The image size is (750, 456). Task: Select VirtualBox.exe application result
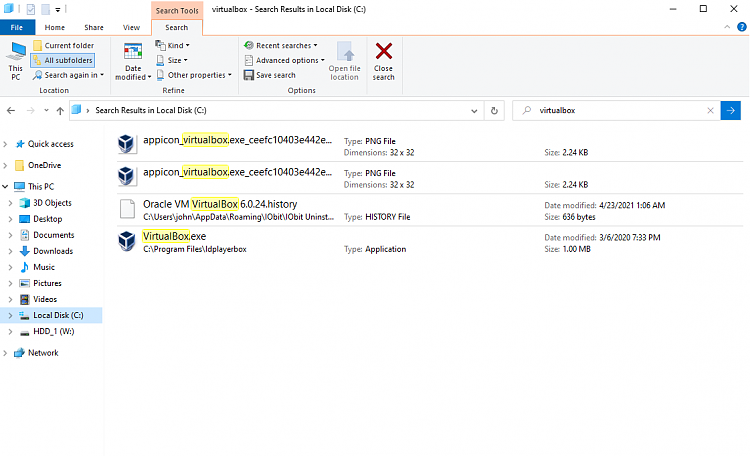click(430, 242)
